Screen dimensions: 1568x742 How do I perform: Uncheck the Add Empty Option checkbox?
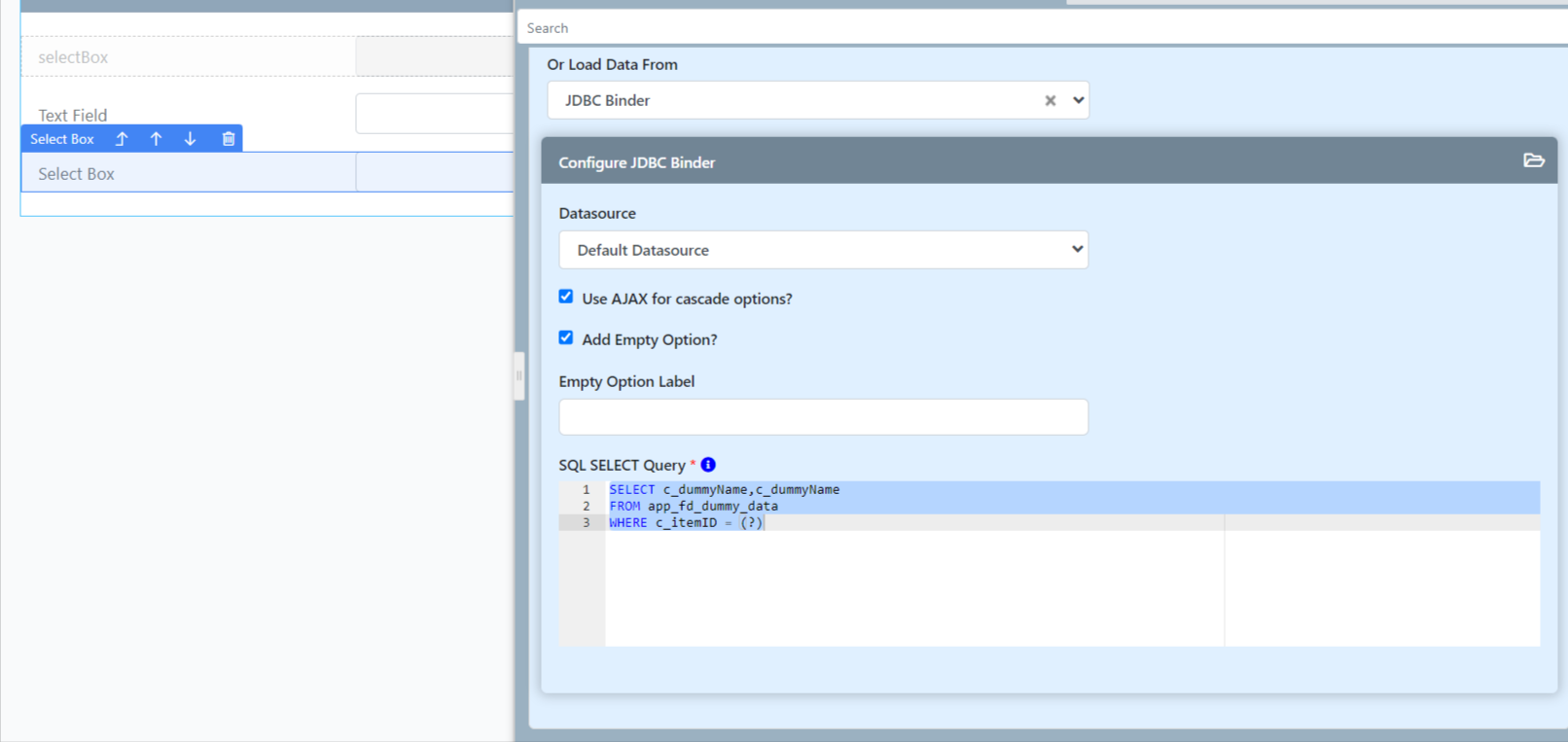pyautogui.click(x=566, y=337)
